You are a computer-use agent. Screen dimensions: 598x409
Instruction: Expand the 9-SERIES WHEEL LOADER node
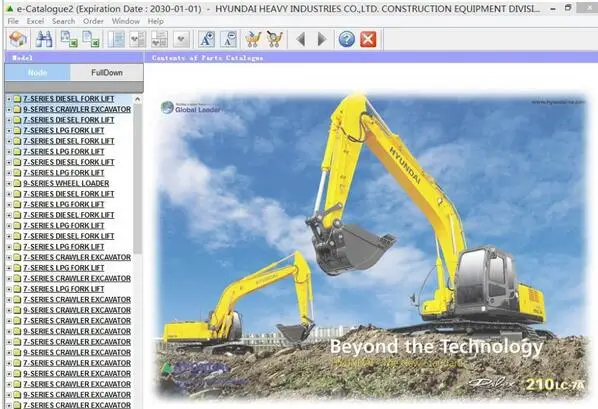(x=9, y=184)
